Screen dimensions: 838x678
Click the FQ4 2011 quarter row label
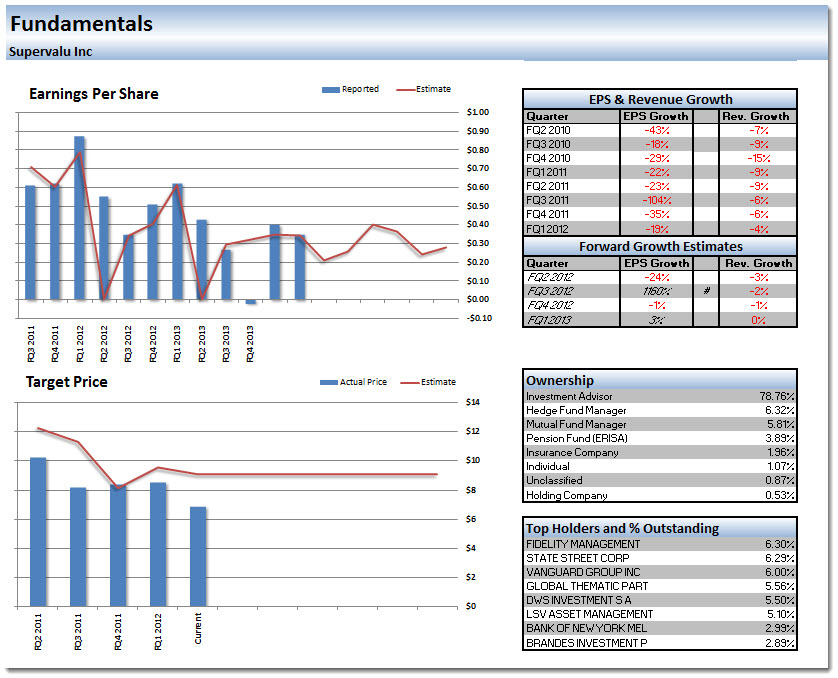547,214
